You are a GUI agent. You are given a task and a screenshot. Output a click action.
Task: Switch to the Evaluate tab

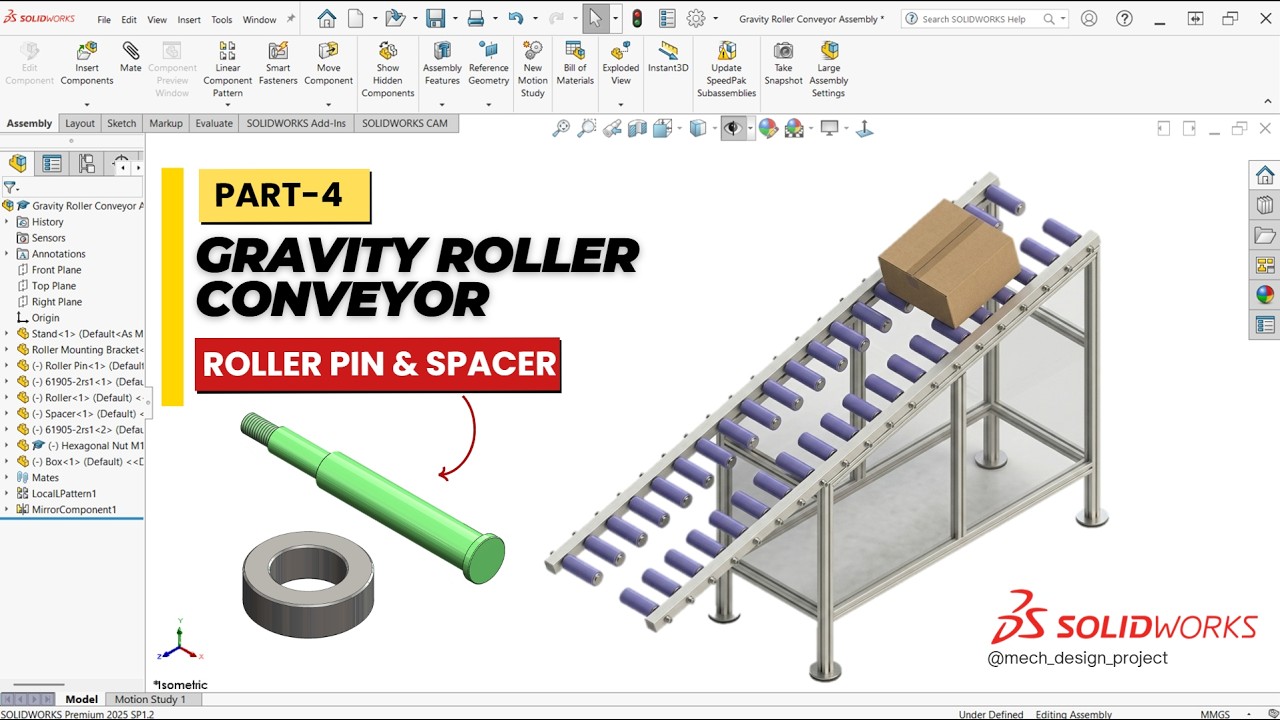pos(214,124)
